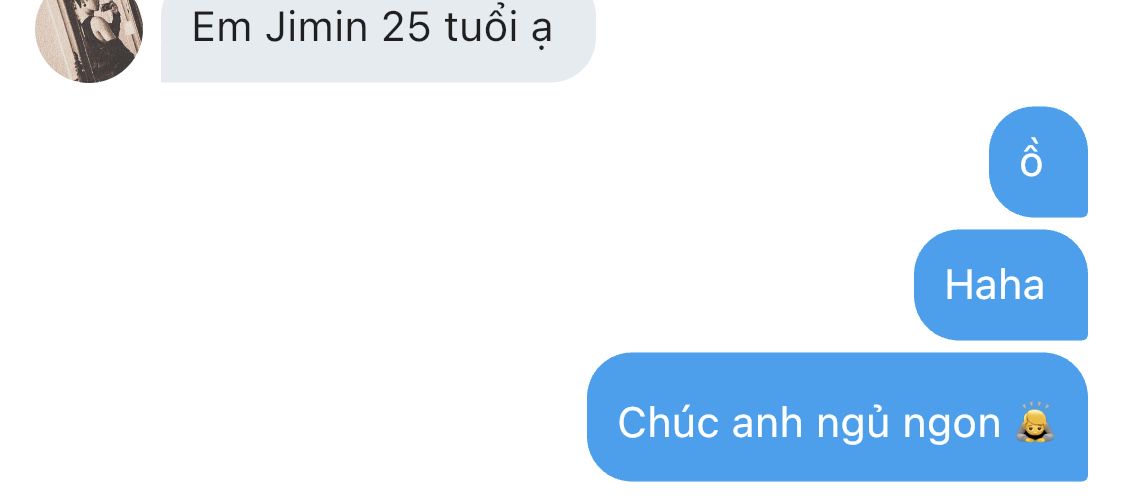Click the 'ồ' character inside the blue bubble
Screen dimensions: 1124x501
point(1031,159)
